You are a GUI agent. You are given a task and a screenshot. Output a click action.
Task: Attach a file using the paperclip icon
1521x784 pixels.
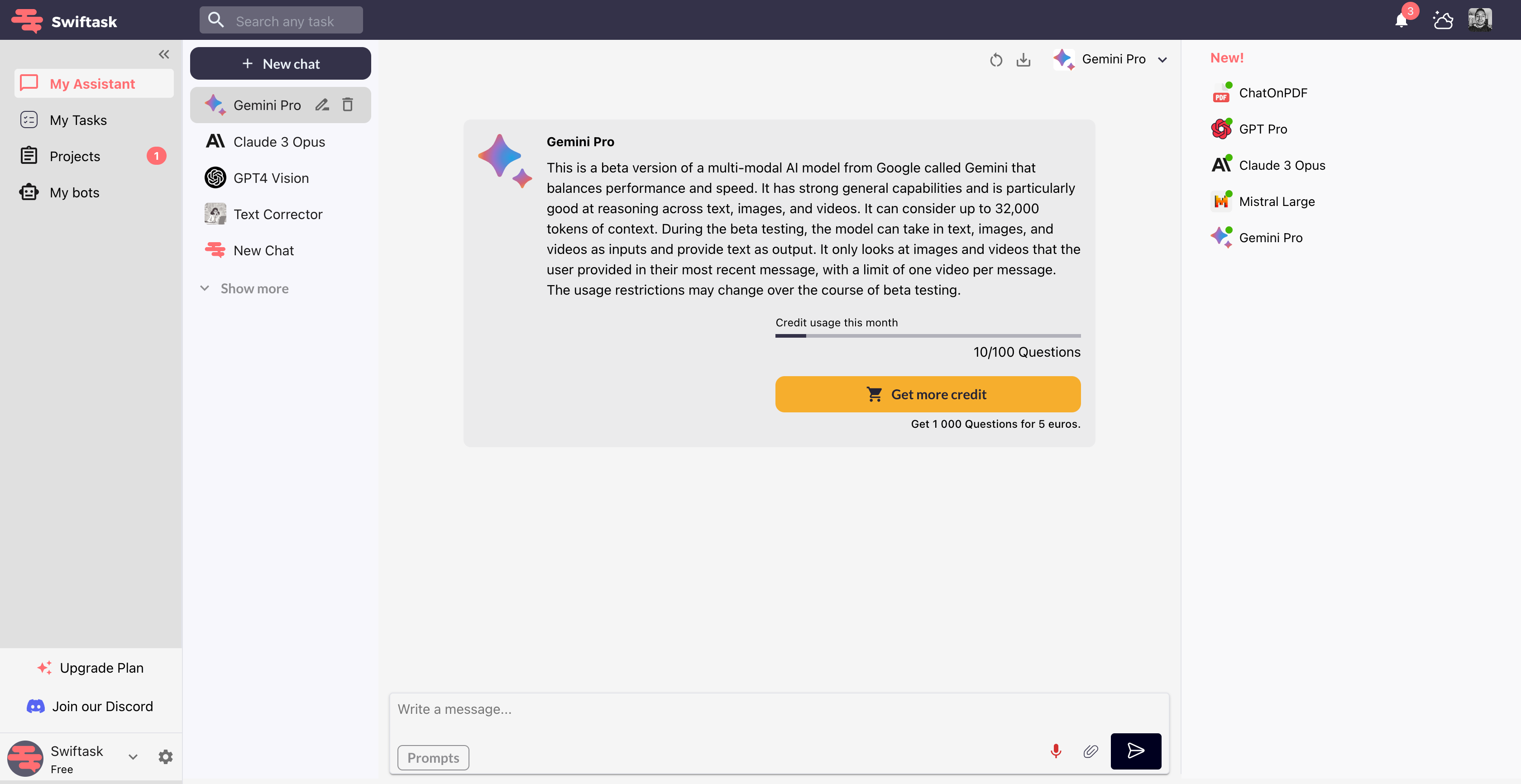coord(1091,751)
